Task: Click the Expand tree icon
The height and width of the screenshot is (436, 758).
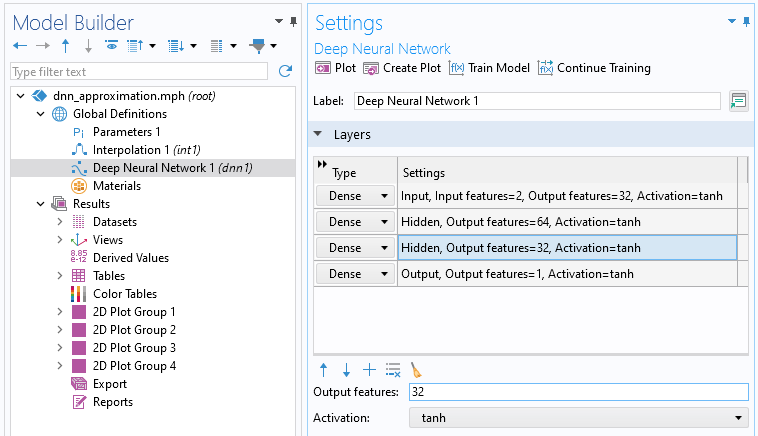Action: point(176,46)
